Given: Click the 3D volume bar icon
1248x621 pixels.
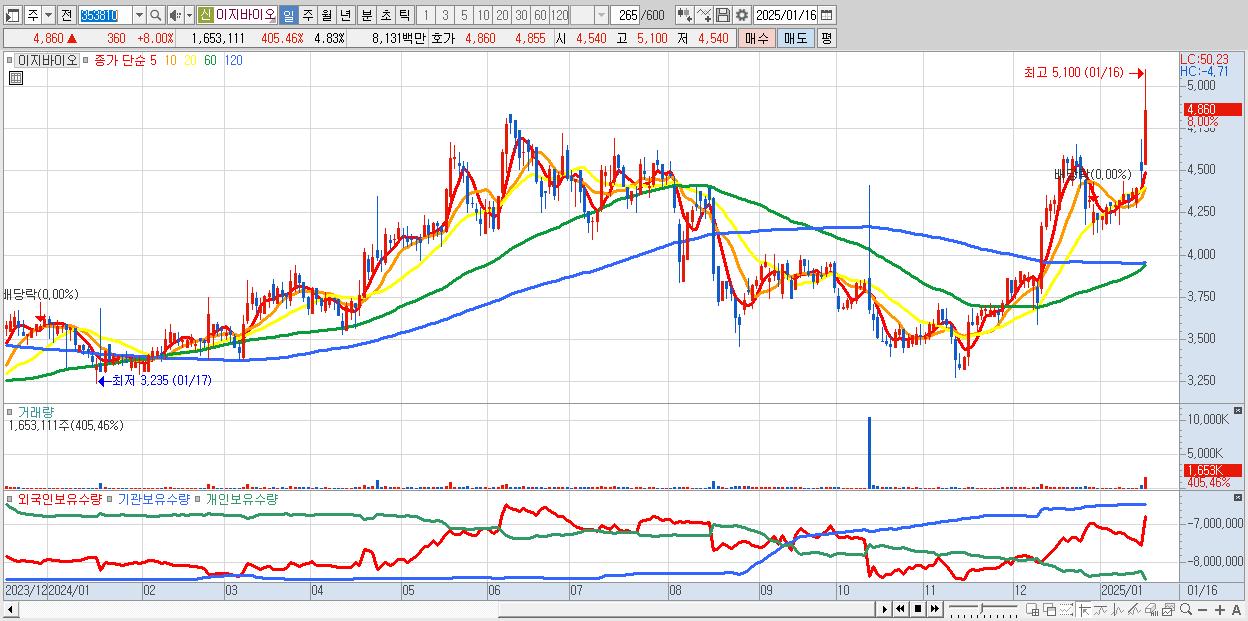Looking at the screenshot, I should [x=1152, y=609].
